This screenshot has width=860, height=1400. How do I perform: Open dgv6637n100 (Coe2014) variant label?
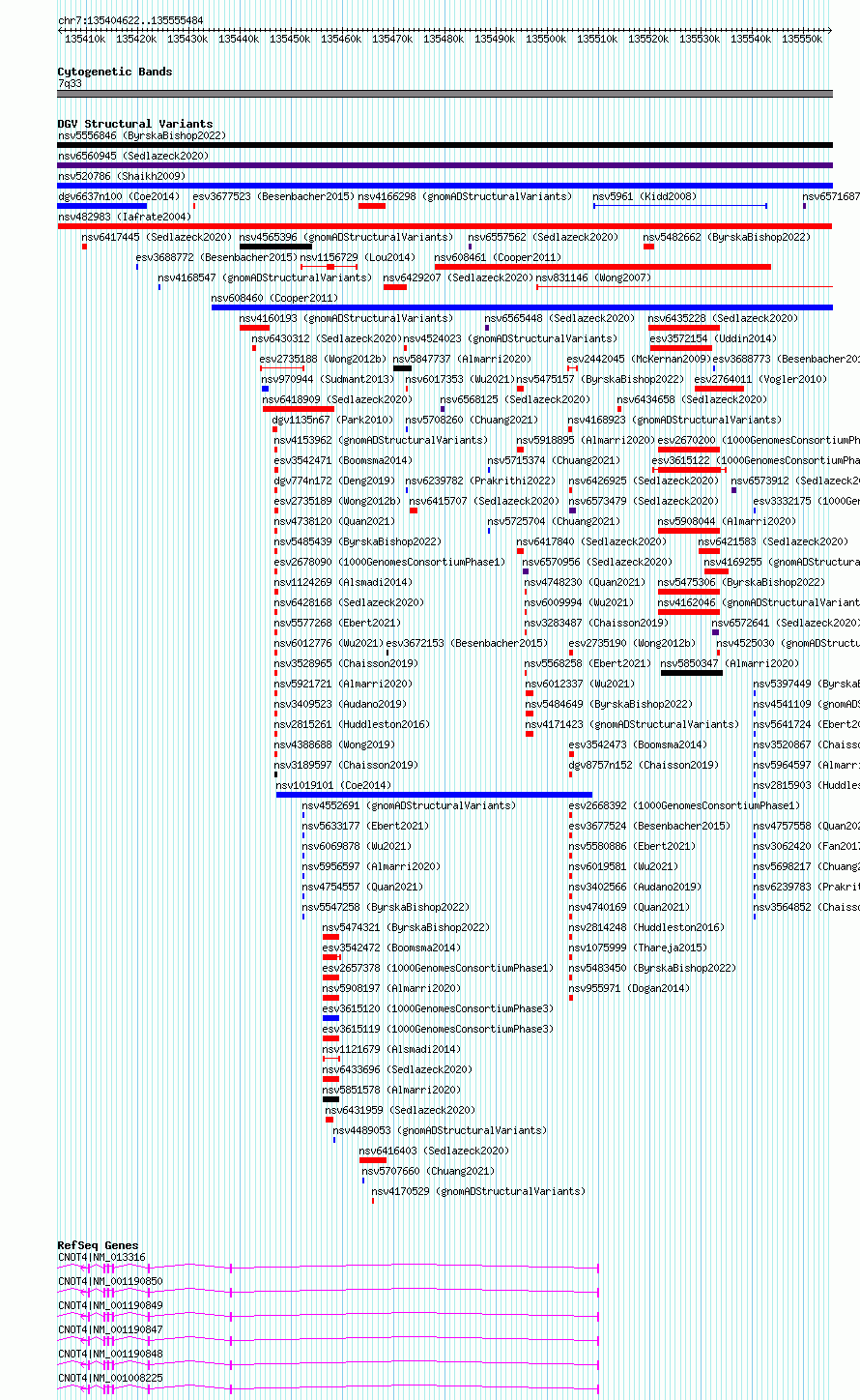point(119,196)
